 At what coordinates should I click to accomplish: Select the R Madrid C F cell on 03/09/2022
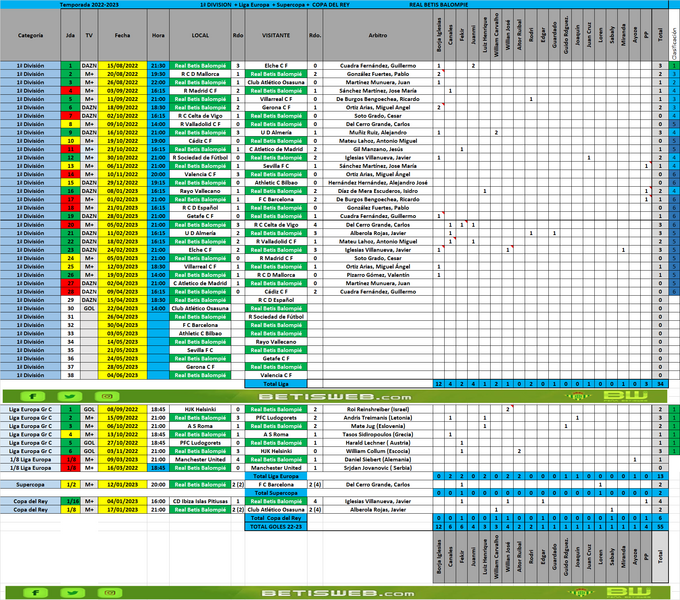click(x=200, y=91)
